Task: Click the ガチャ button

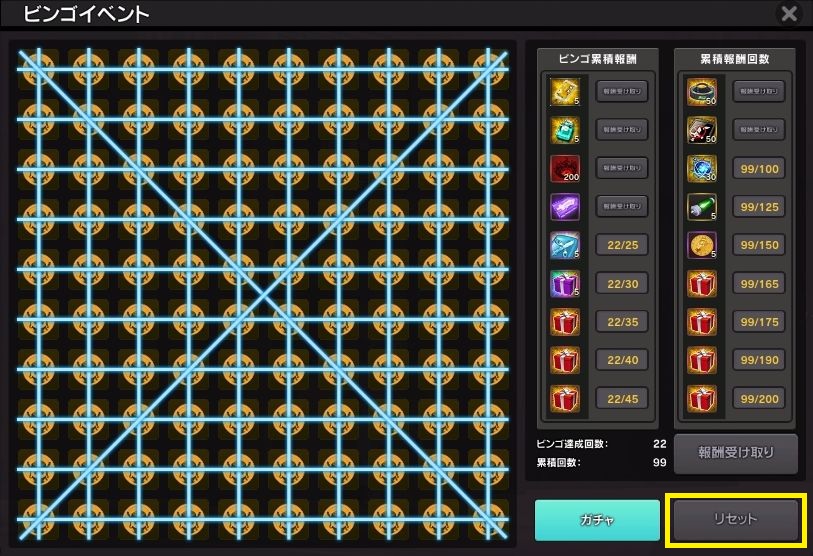Action: (597, 520)
